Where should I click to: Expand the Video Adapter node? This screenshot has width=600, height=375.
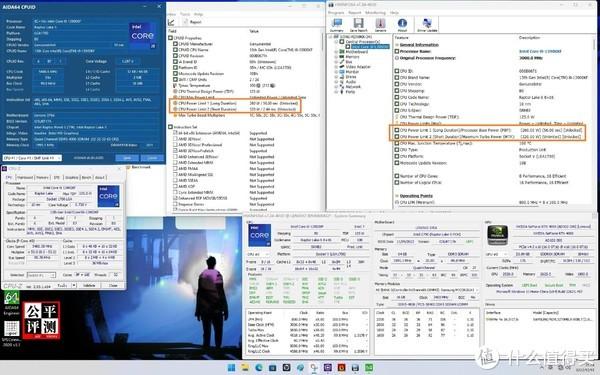click(336, 67)
